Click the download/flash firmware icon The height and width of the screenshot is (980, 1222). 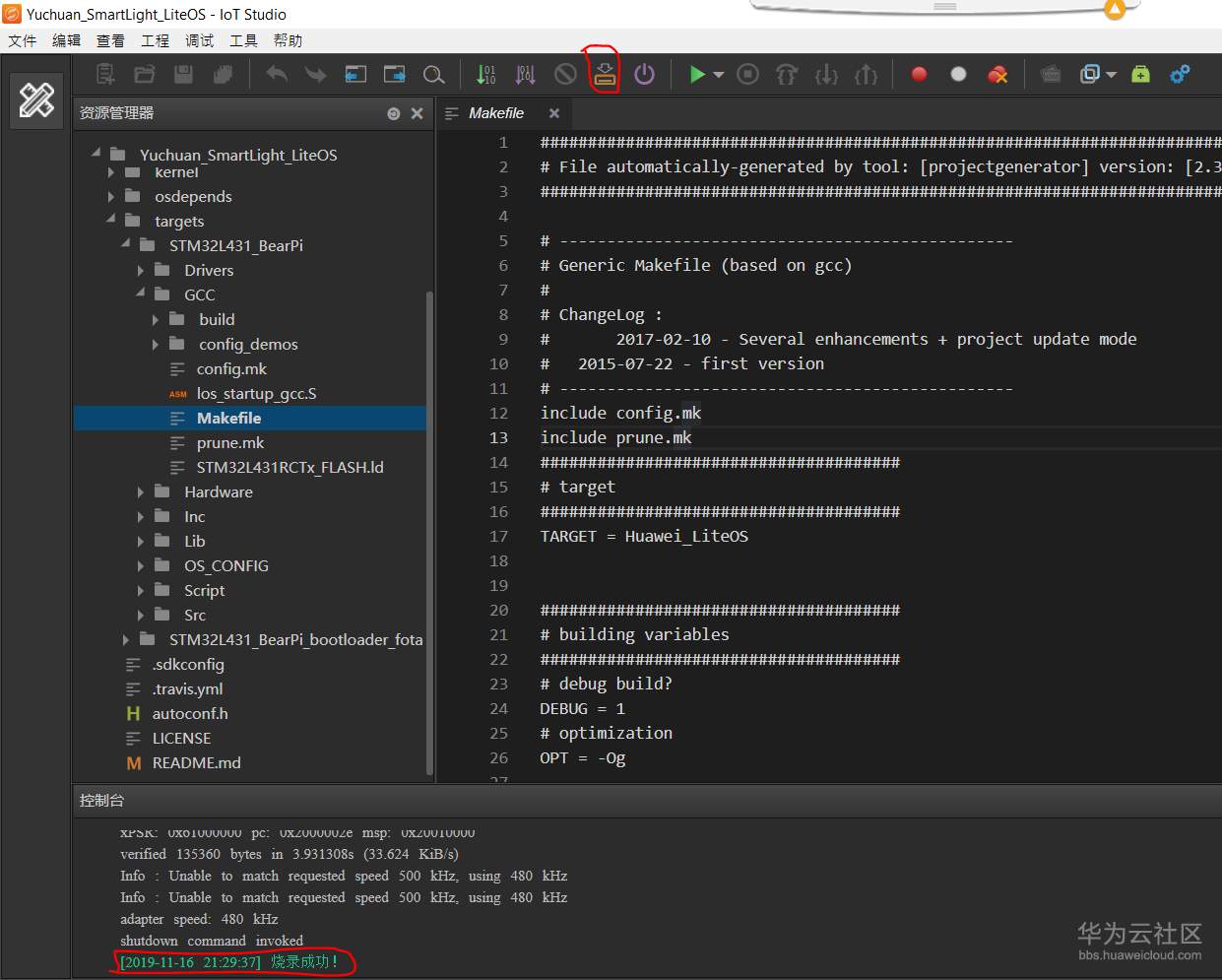(x=605, y=74)
